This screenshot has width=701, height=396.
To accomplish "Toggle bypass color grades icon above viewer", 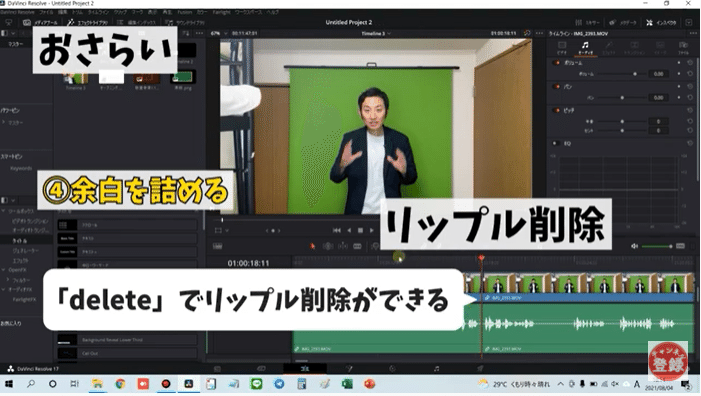I will pyautogui.click(x=528, y=33).
